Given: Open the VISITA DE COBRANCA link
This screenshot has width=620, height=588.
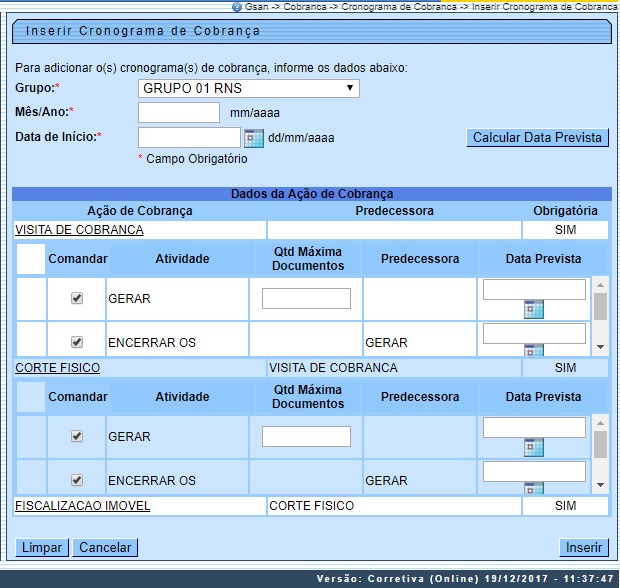Looking at the screenshot, I should (79, 230).
